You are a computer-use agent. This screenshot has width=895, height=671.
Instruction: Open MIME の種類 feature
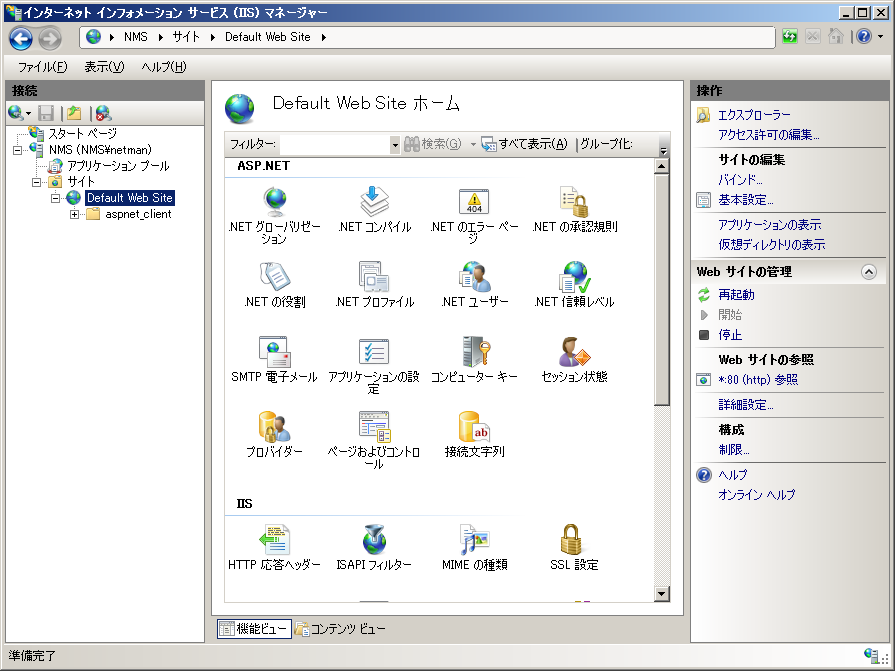click(x=474, y=548)
